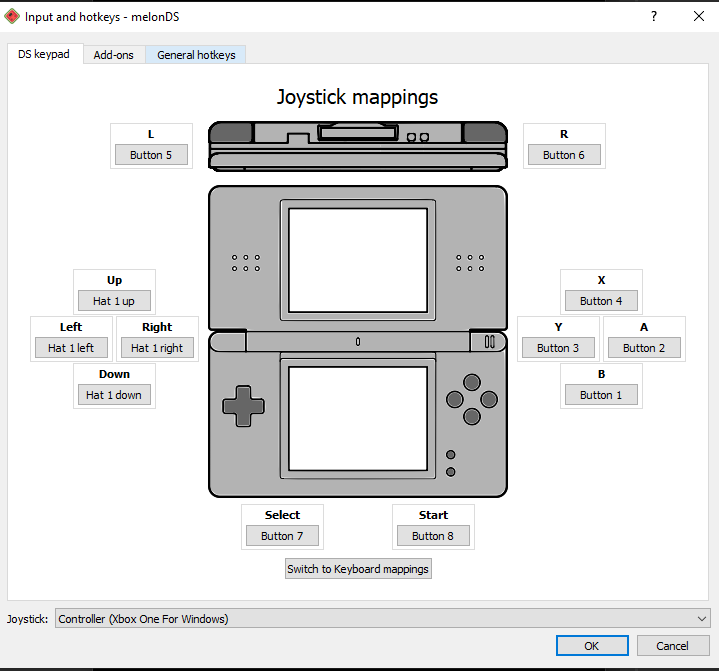This screenshot has height=671, width=719.
Task: Change the Left mapping Hat 1 left
Action: 71,348
